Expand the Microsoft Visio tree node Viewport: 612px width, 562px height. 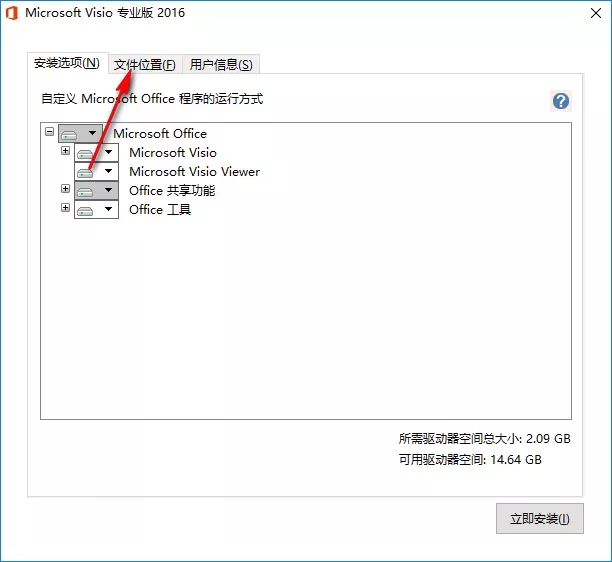[x=65, y=150]
